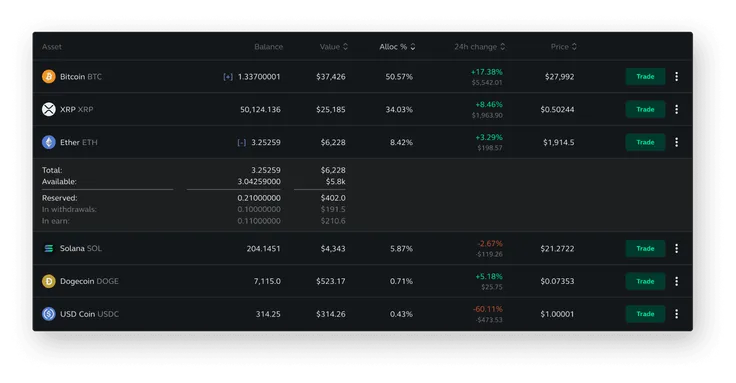
Task: Click the Bitcoin coin icon
Action: pyautogui.click(x=49, y=77)
